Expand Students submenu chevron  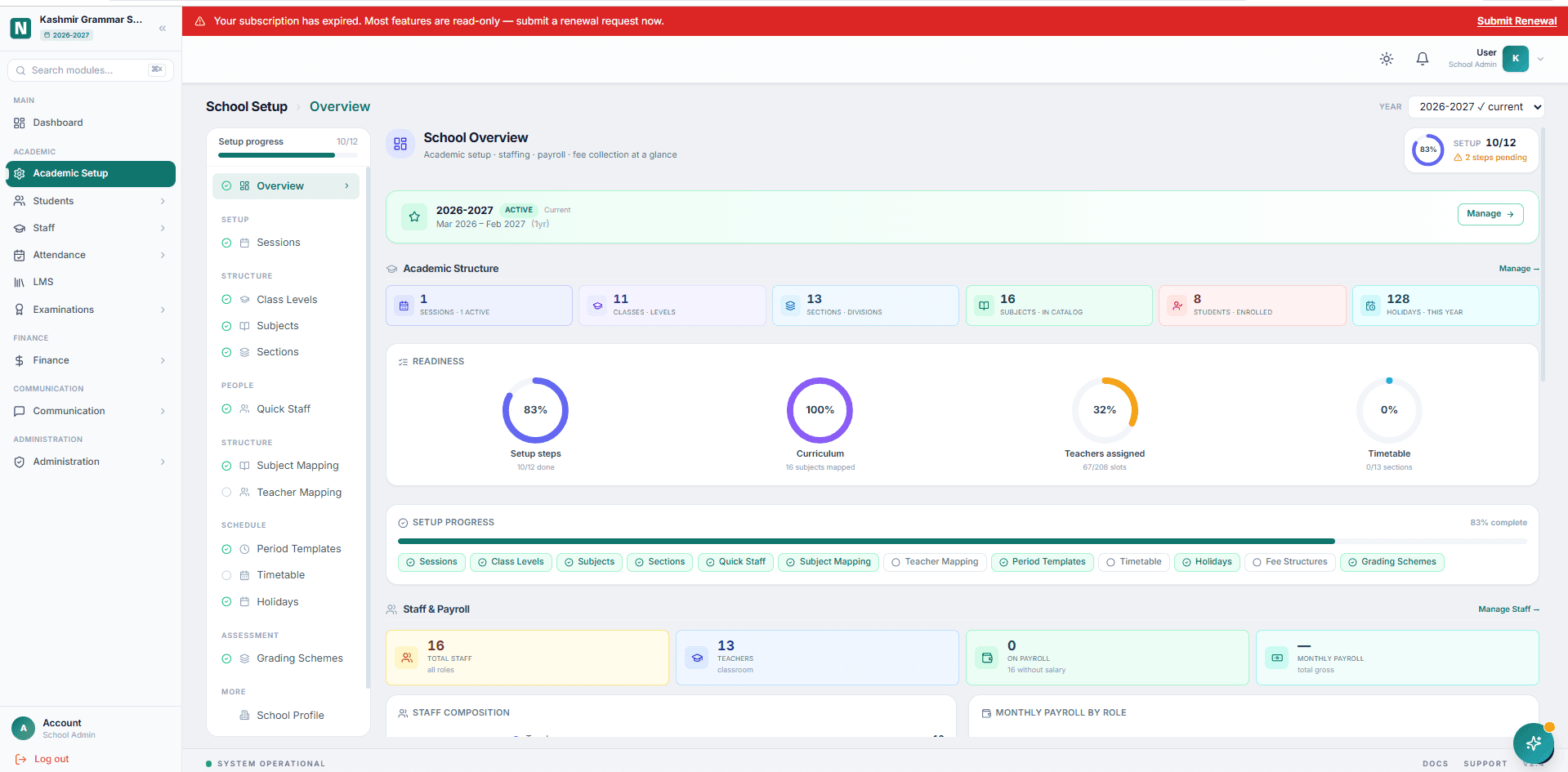click(163, 201)
